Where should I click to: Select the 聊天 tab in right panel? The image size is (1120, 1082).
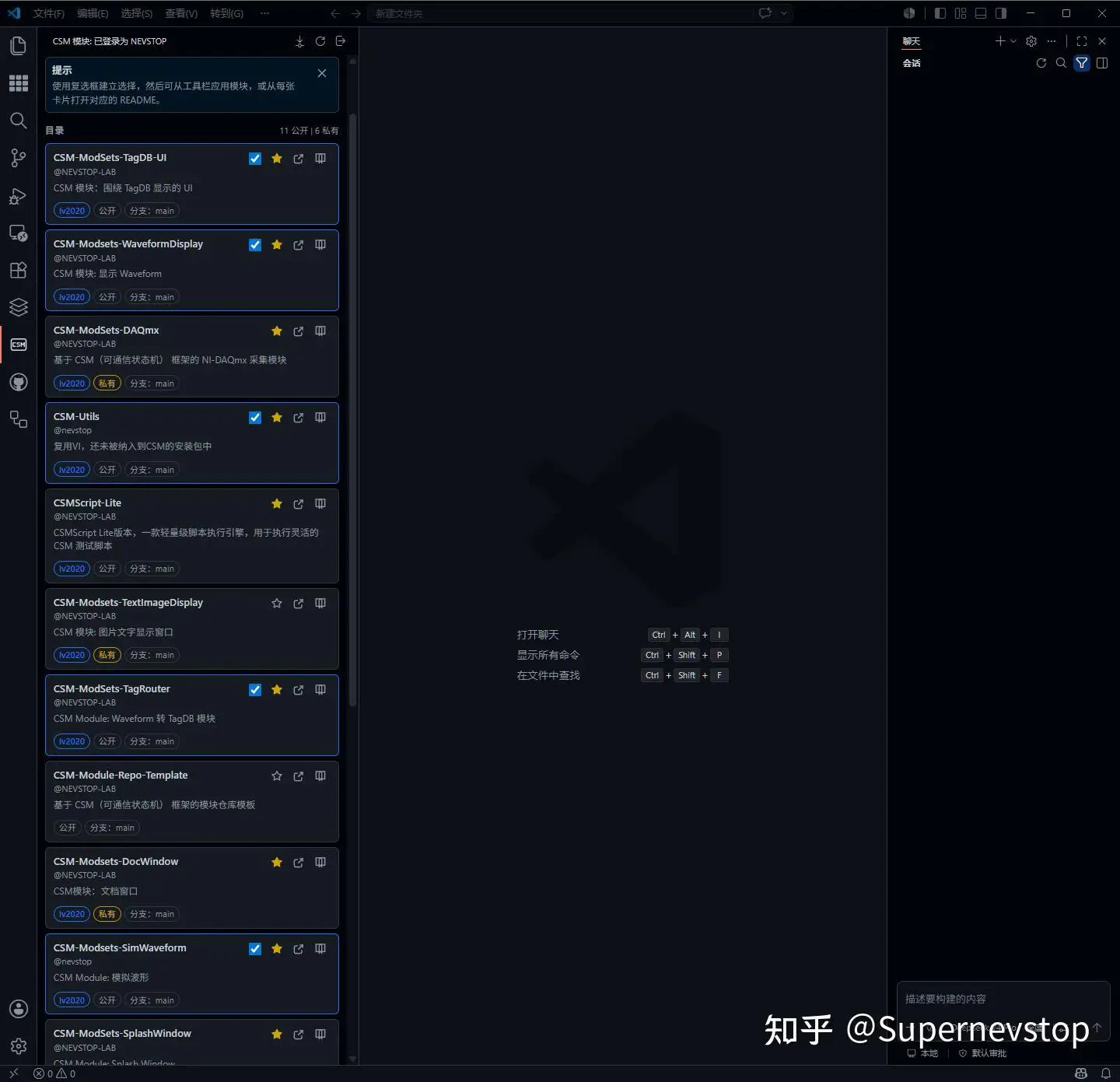tap(912, 41)
